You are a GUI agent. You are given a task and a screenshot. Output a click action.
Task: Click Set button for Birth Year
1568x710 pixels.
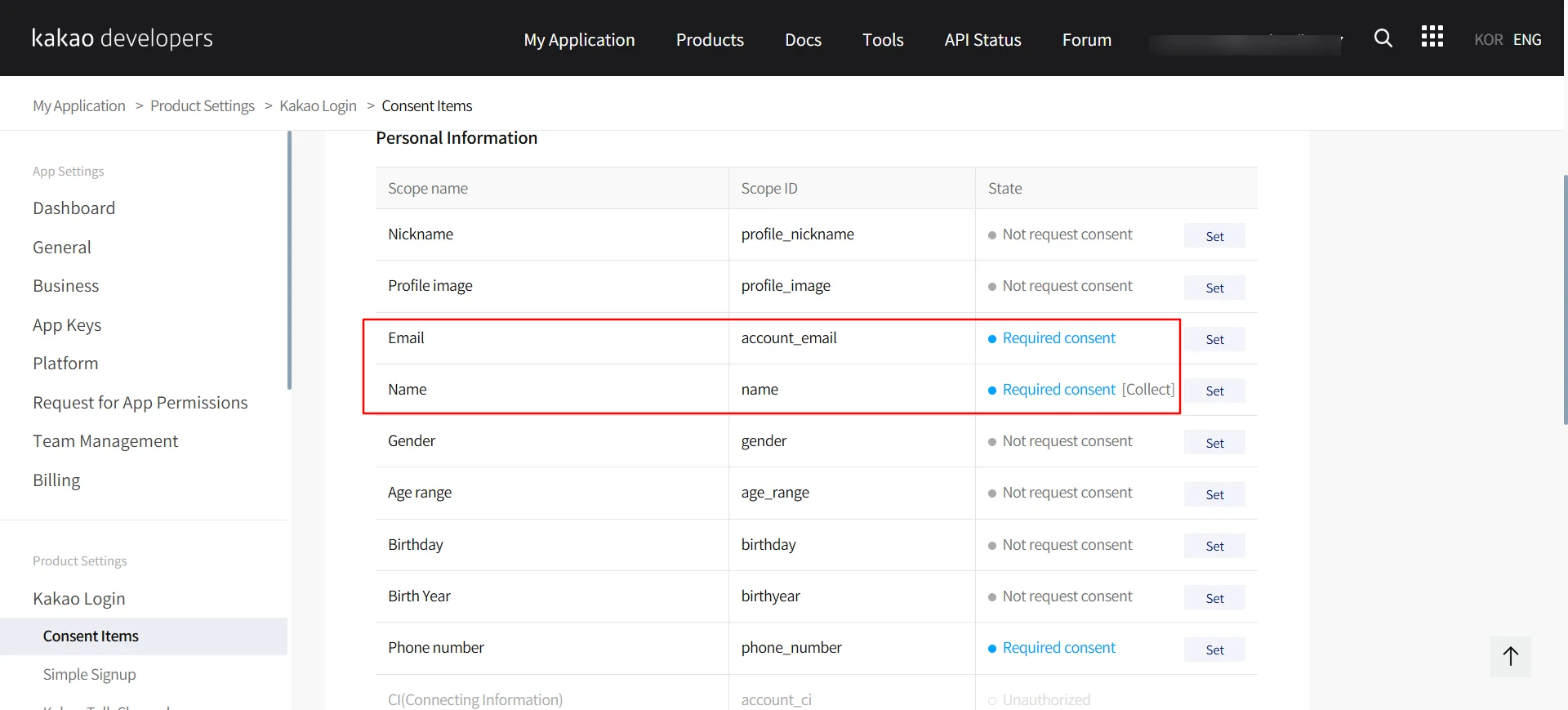[x=1214, y=598]
